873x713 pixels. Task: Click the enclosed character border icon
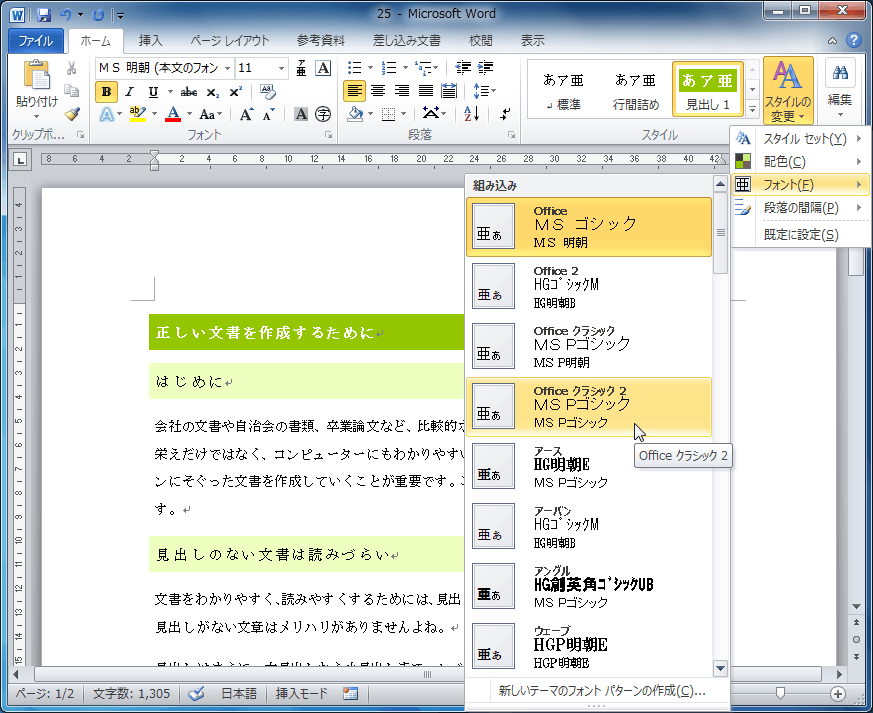coord(323,68)
